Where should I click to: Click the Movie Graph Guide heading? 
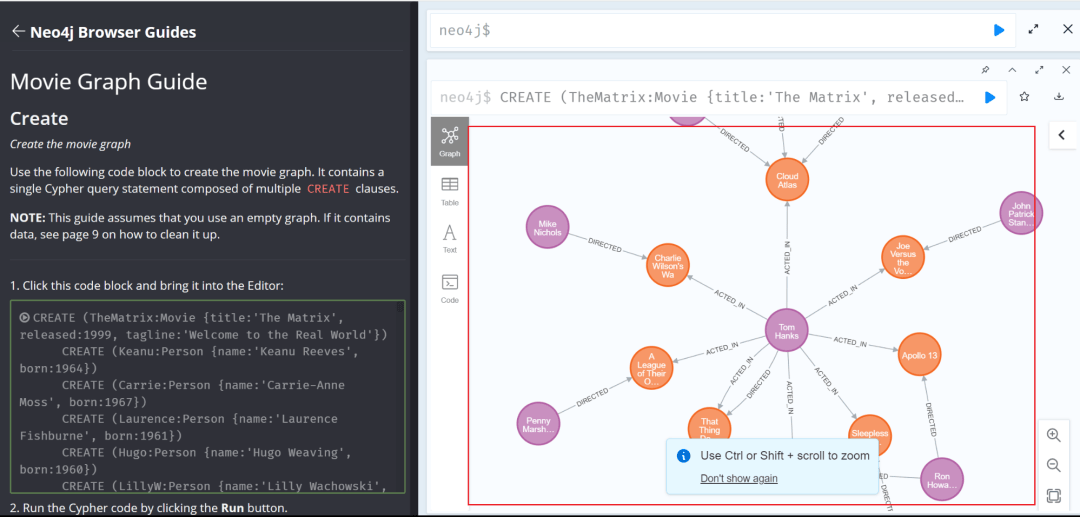click(x=109, y=82)
